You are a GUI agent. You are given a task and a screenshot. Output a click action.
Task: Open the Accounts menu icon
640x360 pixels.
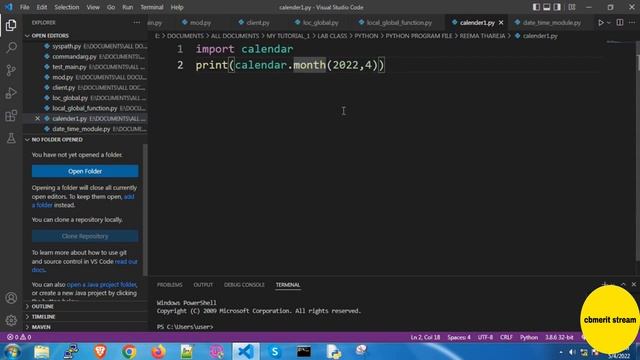coord(11,298)
